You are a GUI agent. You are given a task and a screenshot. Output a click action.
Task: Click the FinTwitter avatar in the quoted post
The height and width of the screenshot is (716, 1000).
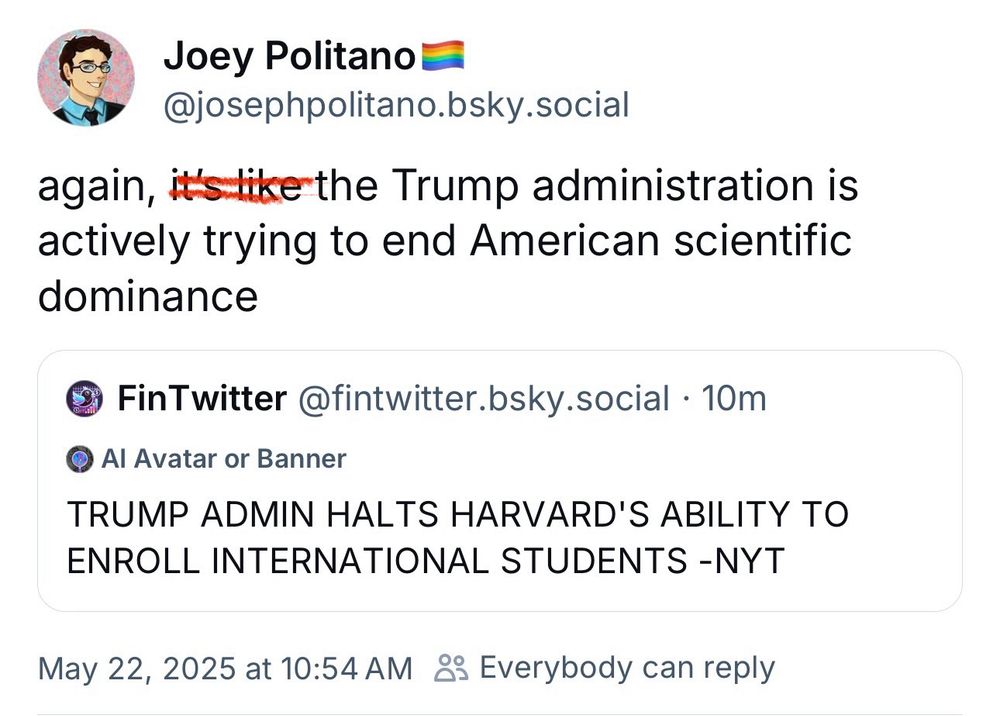pos(84,397)
